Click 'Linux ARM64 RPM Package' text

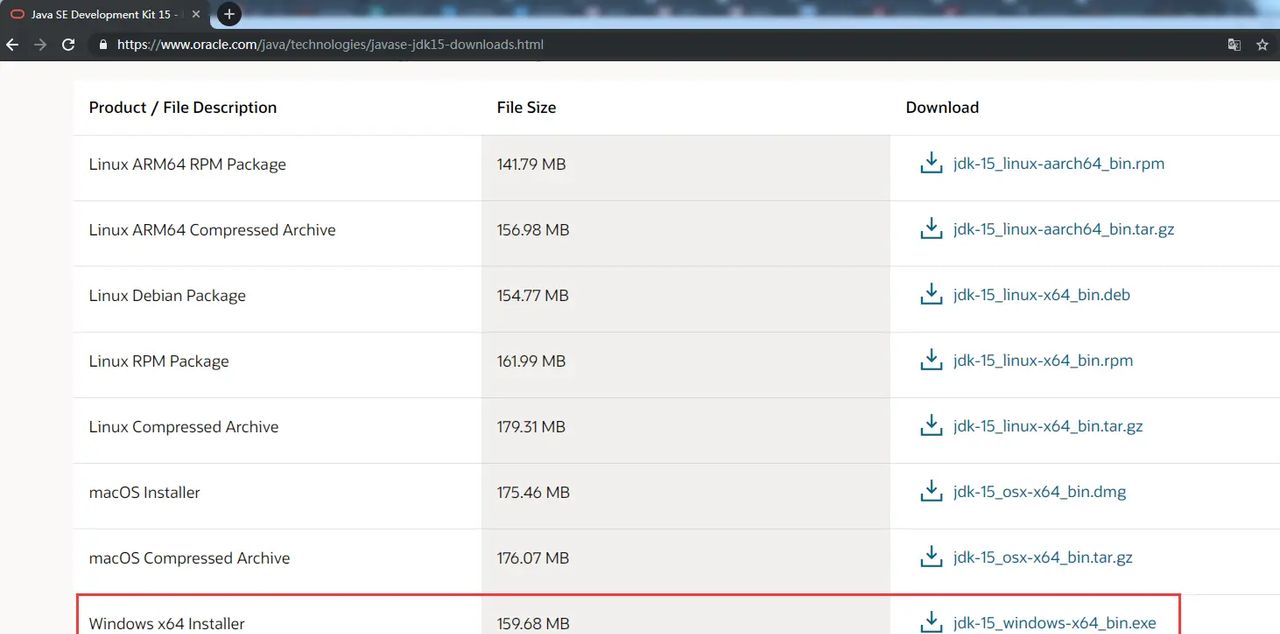pos(187,164)
